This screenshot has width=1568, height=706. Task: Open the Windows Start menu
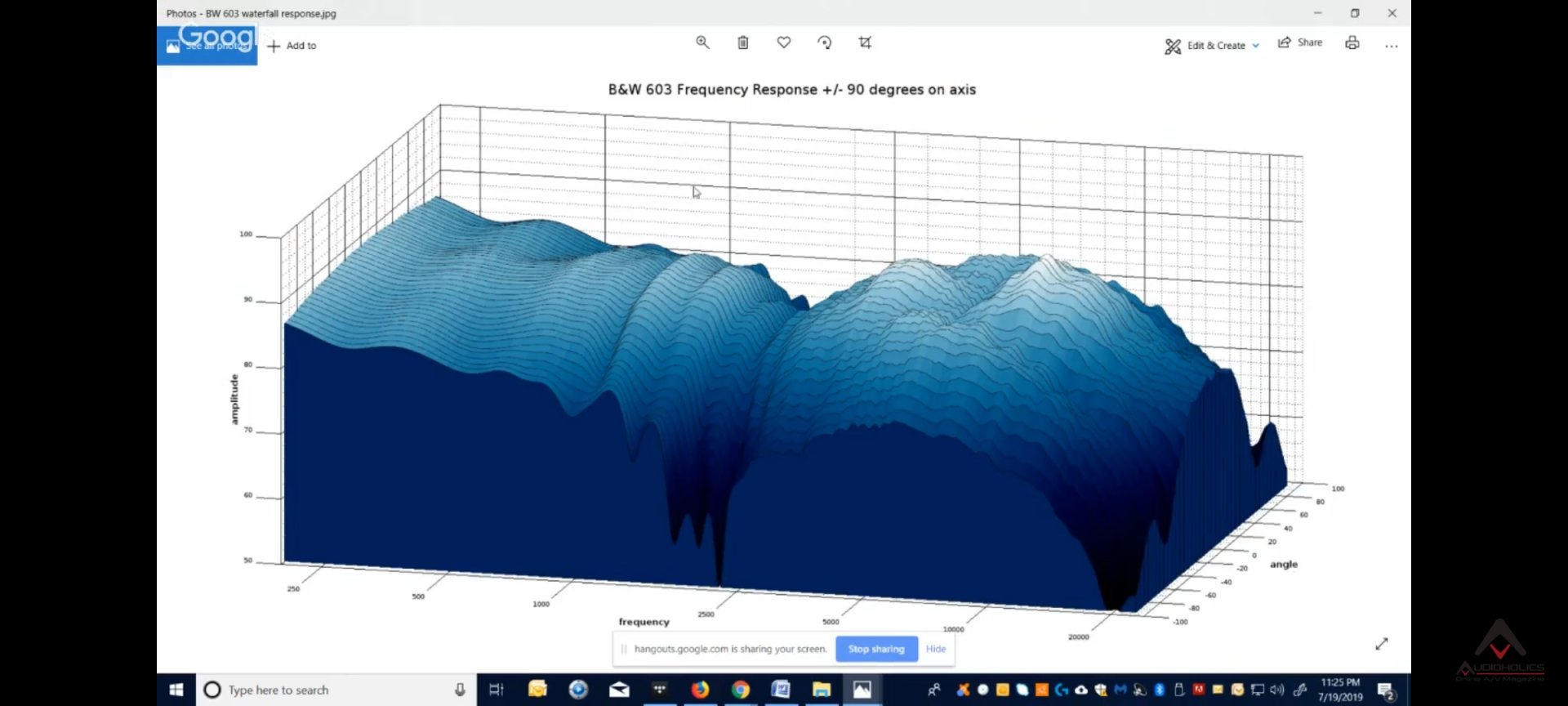tap(176, 690)
